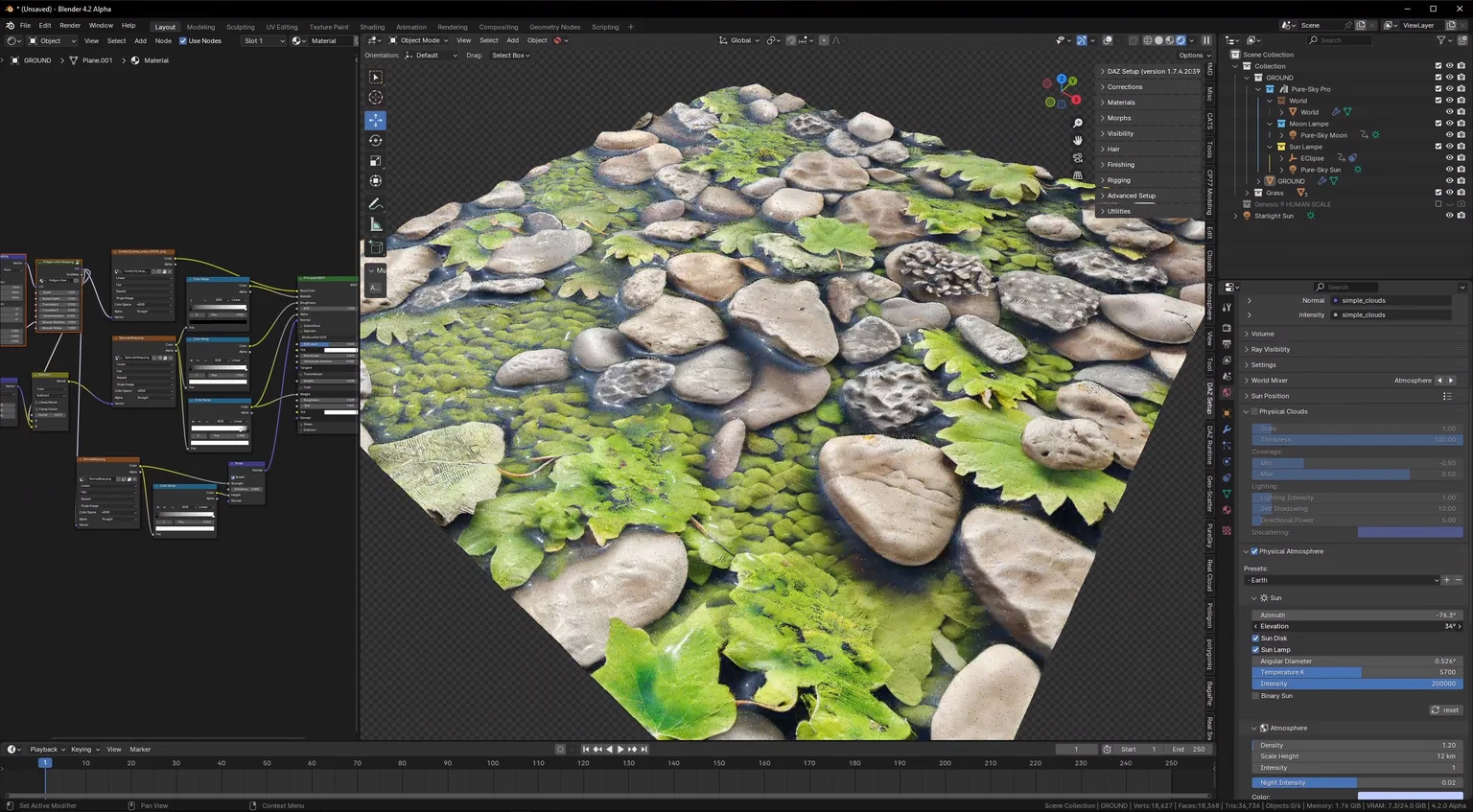
Task: Hide the Grass collection with eye icon
Action: 1449,193
